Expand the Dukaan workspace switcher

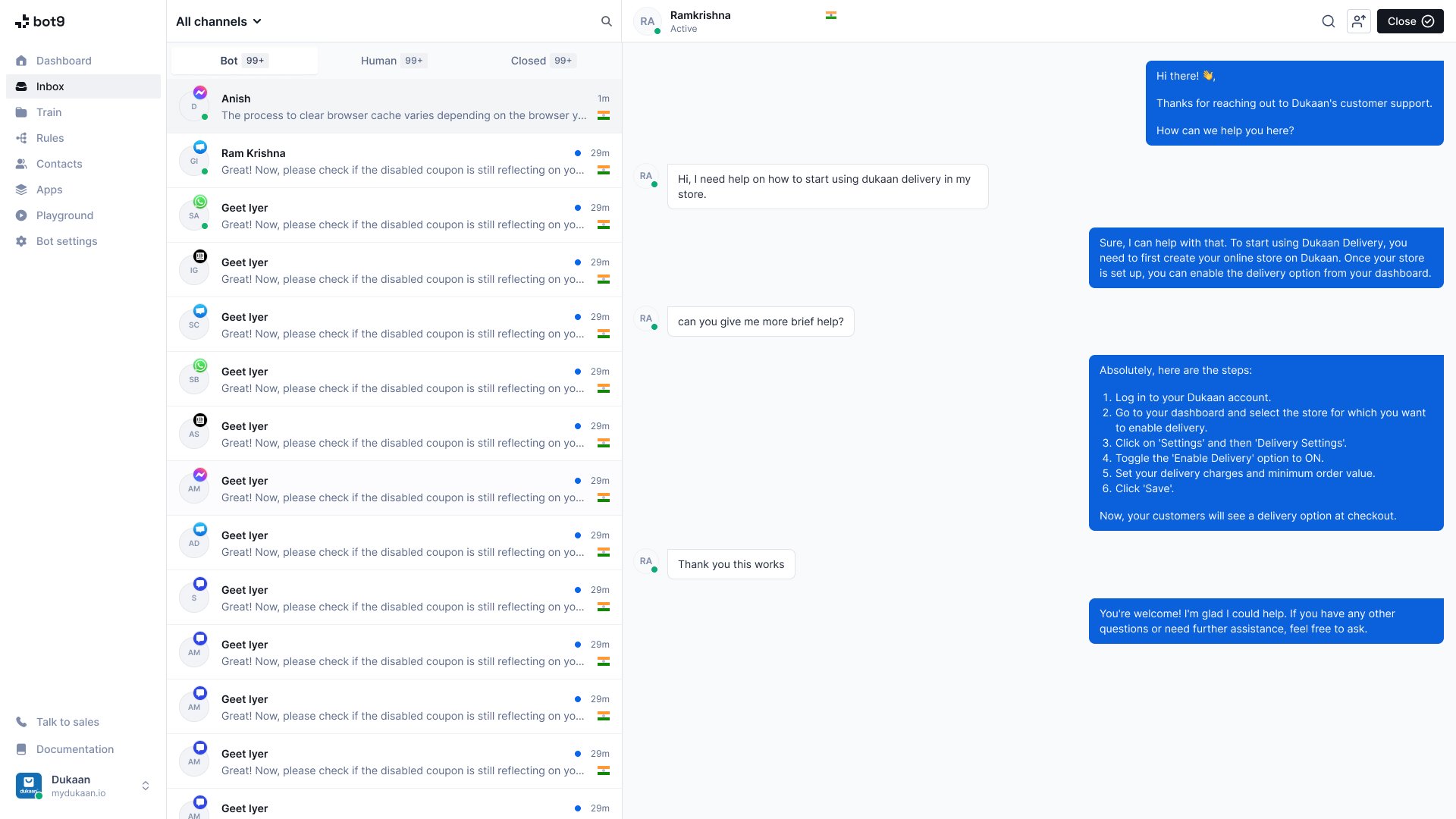pyautogui.click(x=145, y=786)
